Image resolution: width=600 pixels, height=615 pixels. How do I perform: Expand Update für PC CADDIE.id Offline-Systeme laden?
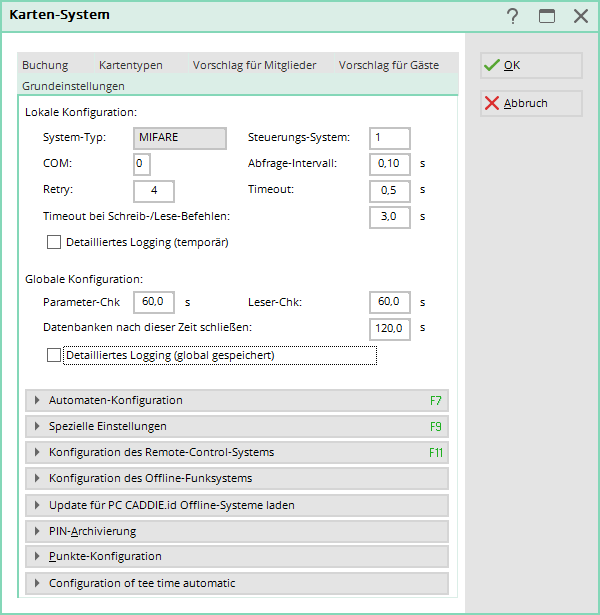pyautogui.click(x=236, y=505)
